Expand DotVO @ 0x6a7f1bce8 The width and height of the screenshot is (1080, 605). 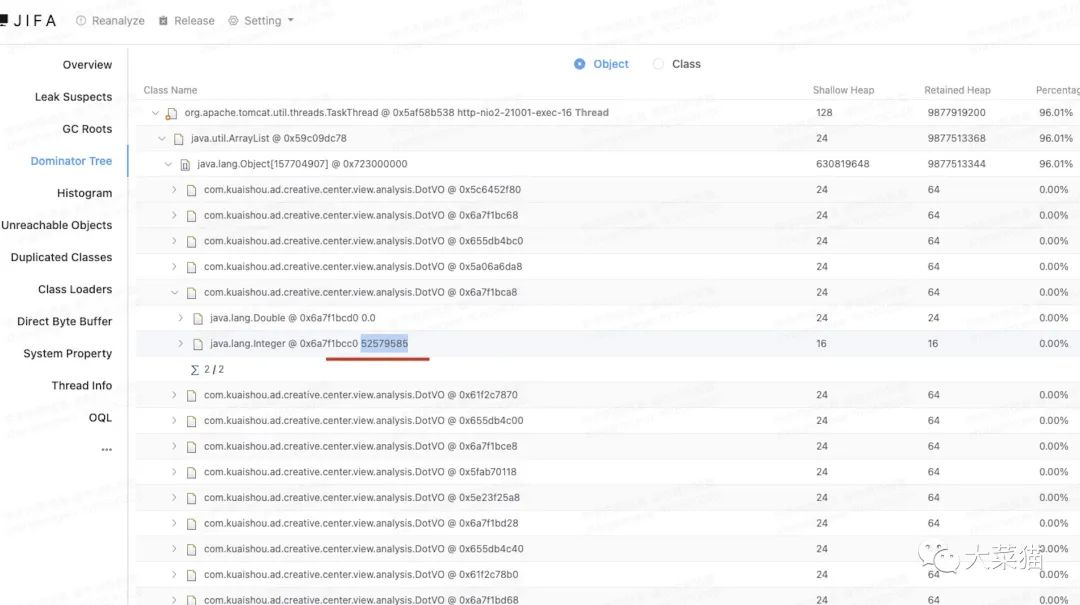click(174, 447)
